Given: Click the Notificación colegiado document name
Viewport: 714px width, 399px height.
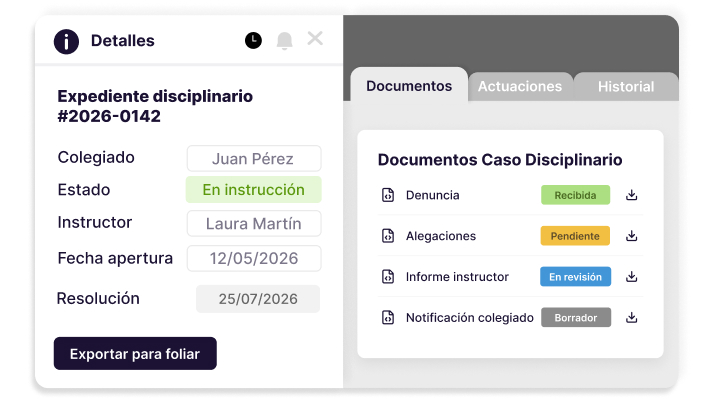Looking at the screenshot, I should click(469, 317).
